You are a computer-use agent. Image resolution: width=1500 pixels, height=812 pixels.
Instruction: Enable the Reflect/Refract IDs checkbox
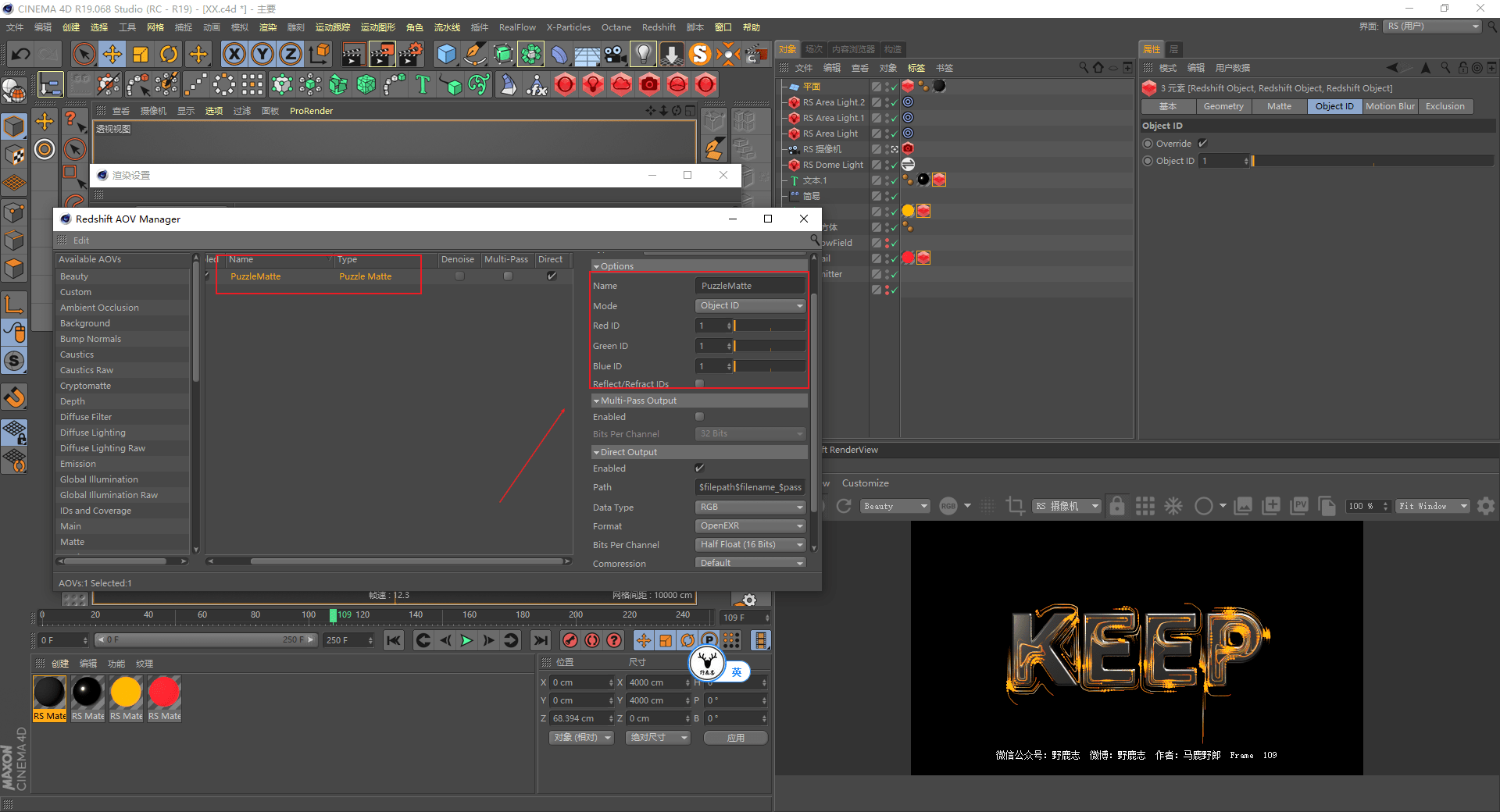coord(699,383)
